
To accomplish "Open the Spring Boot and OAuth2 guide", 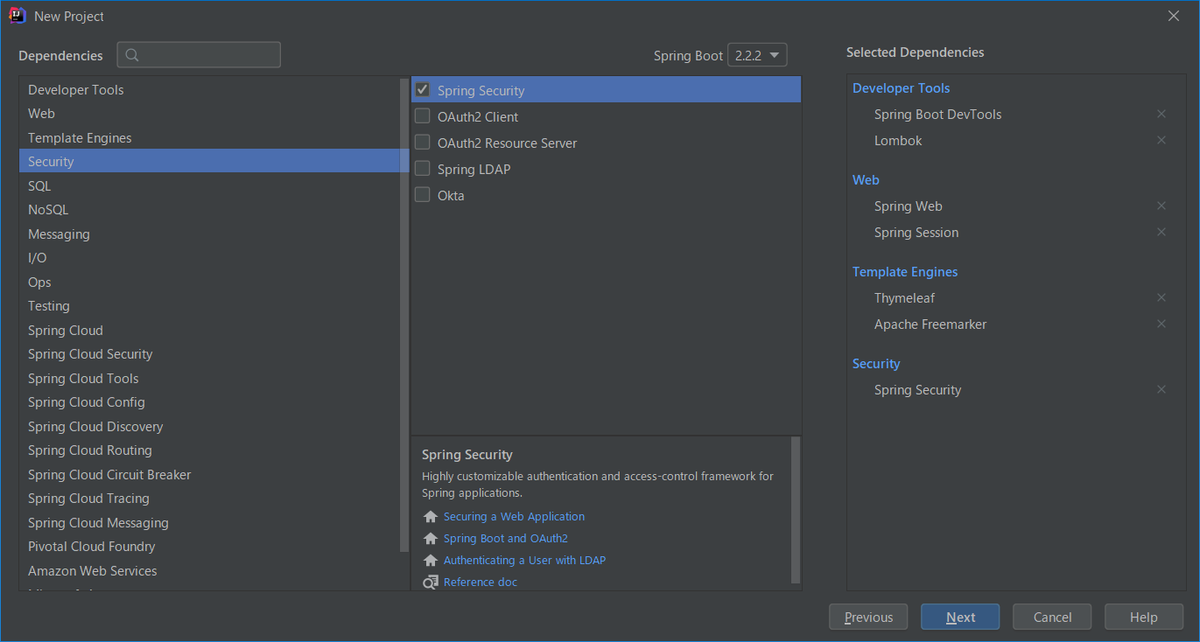I will [x=505, y=539].
